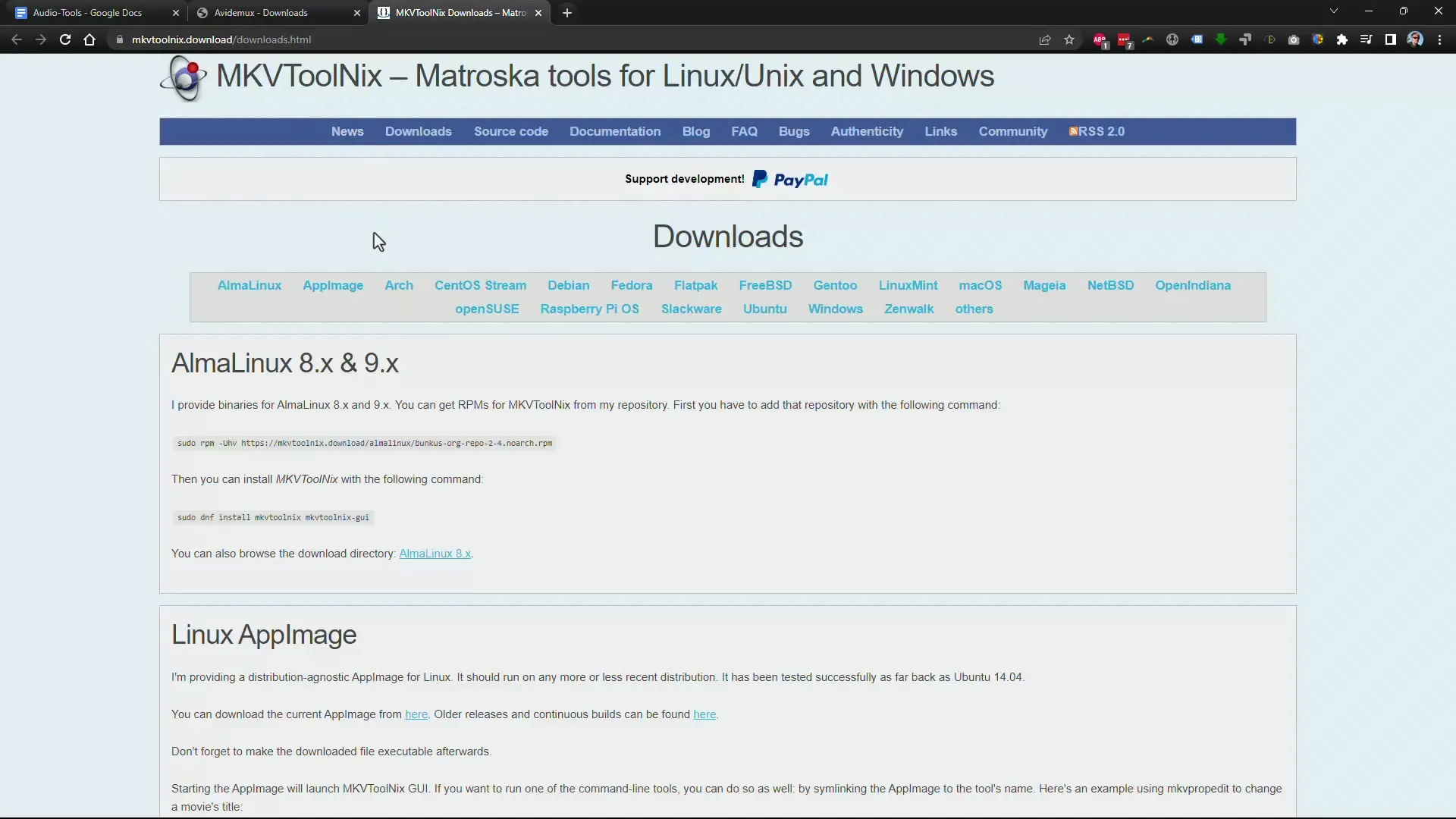Toggle the browser side panel
This screenshot has height=819, width=1456.
click(x=1391, y=39)
